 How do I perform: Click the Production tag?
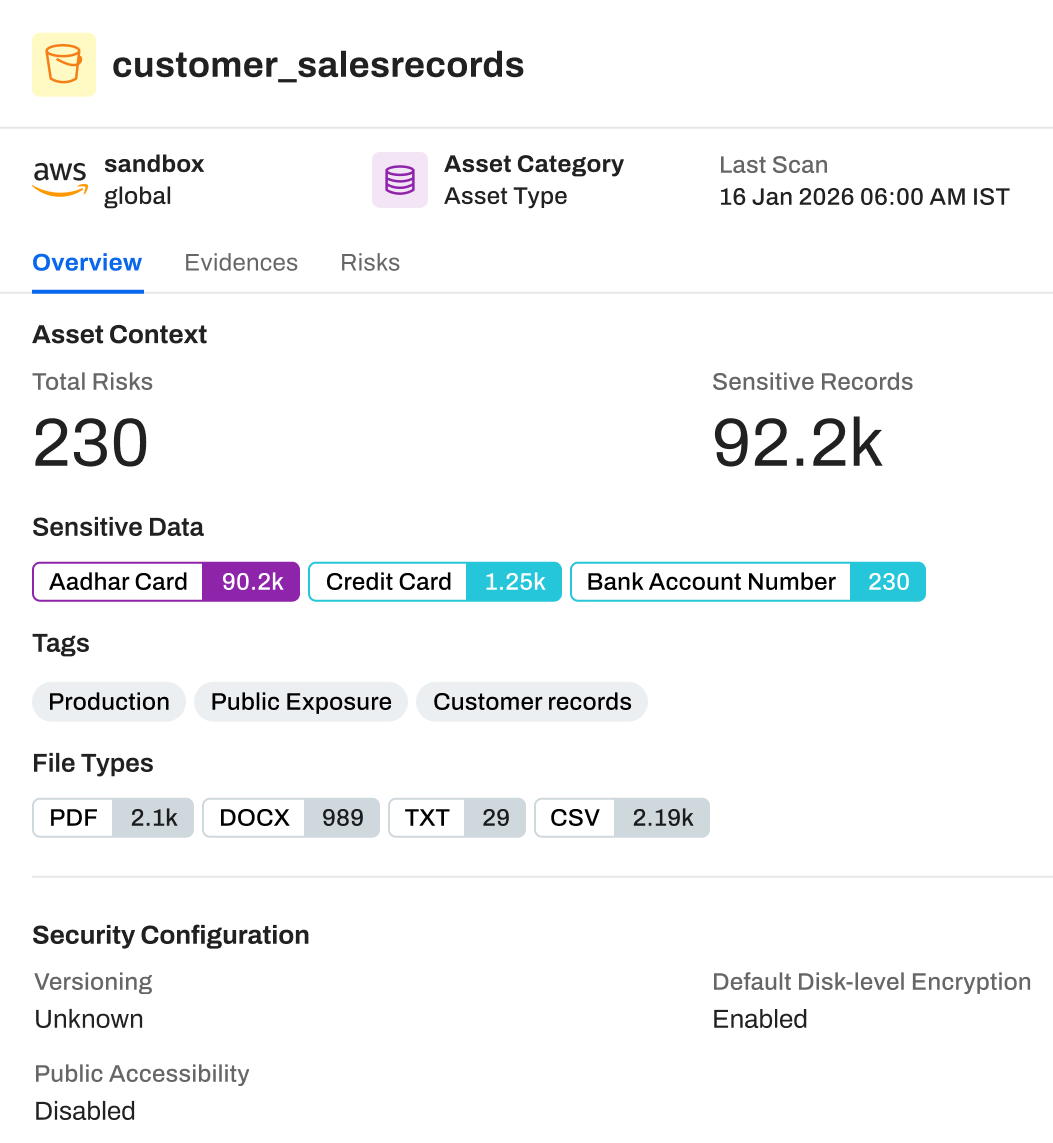coord(109,701)
